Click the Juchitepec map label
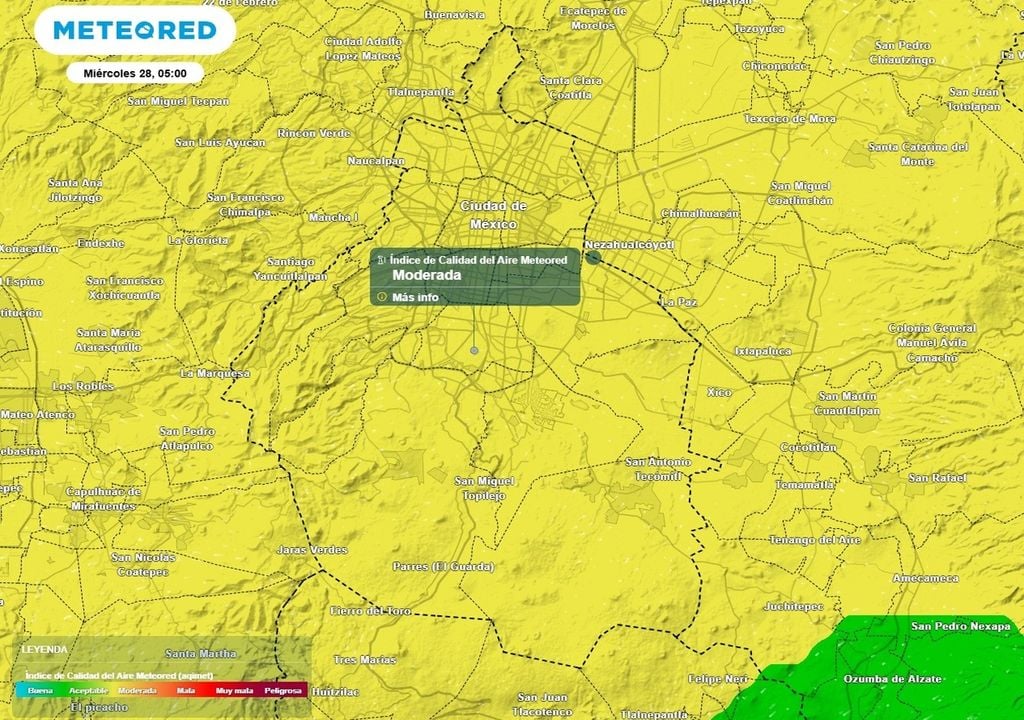The width and height of the screenshot is (1024, 720). click(x=793, y=607)
